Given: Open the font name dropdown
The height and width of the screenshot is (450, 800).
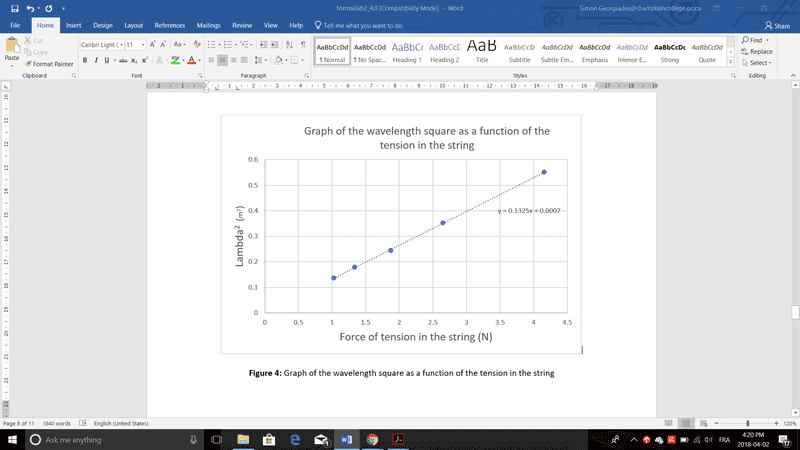Looking at the screenshot, I should 121,45.
